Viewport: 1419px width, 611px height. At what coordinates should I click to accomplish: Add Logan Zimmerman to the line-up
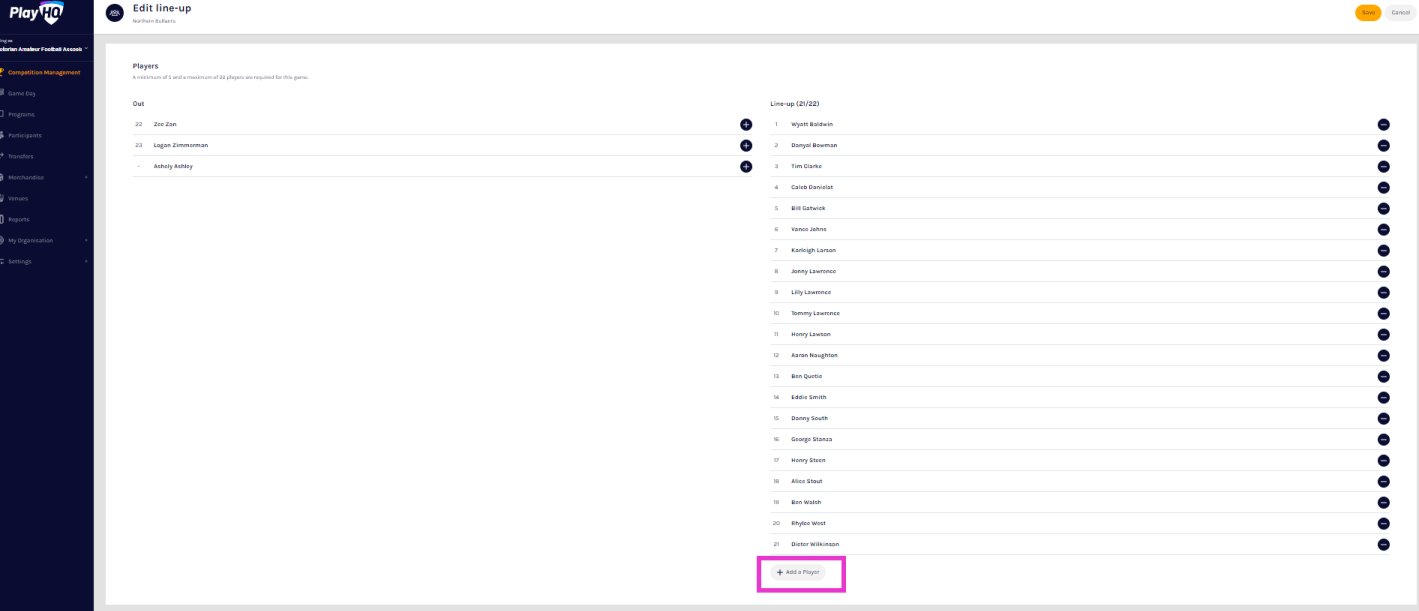point(745,145)
